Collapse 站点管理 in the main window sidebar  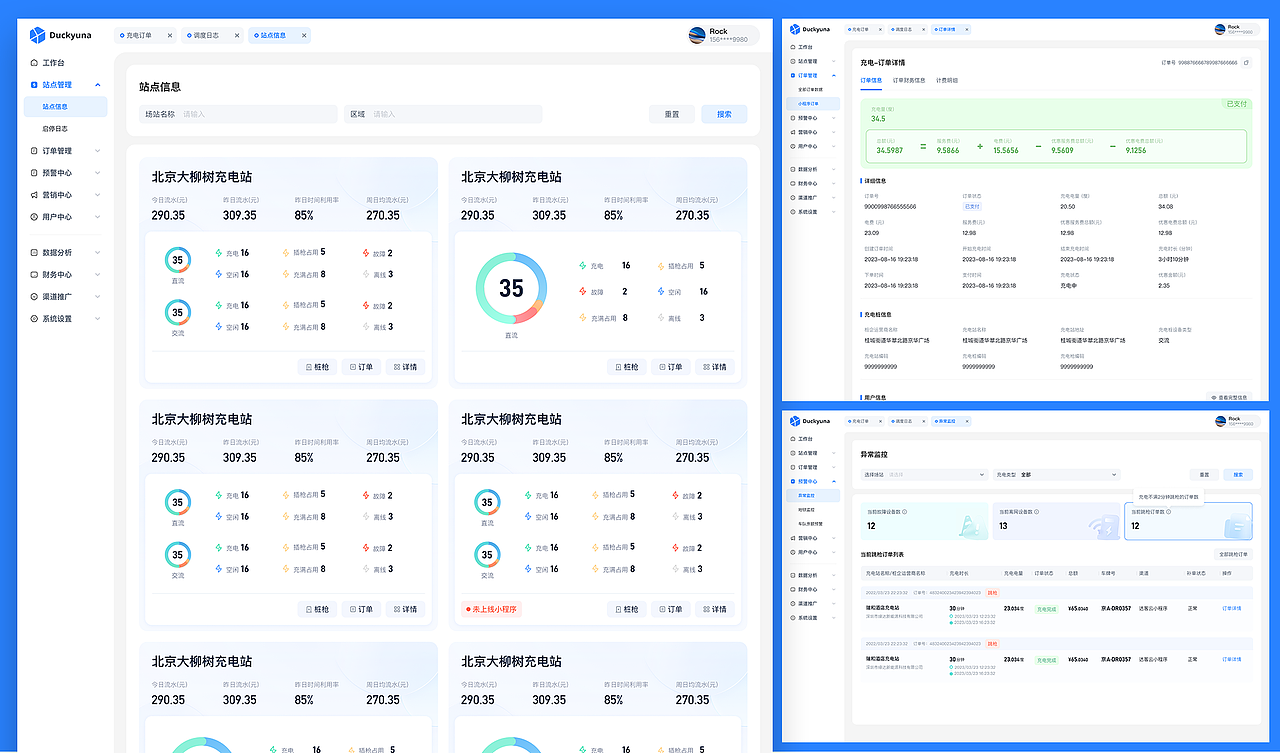pos(97,85)
